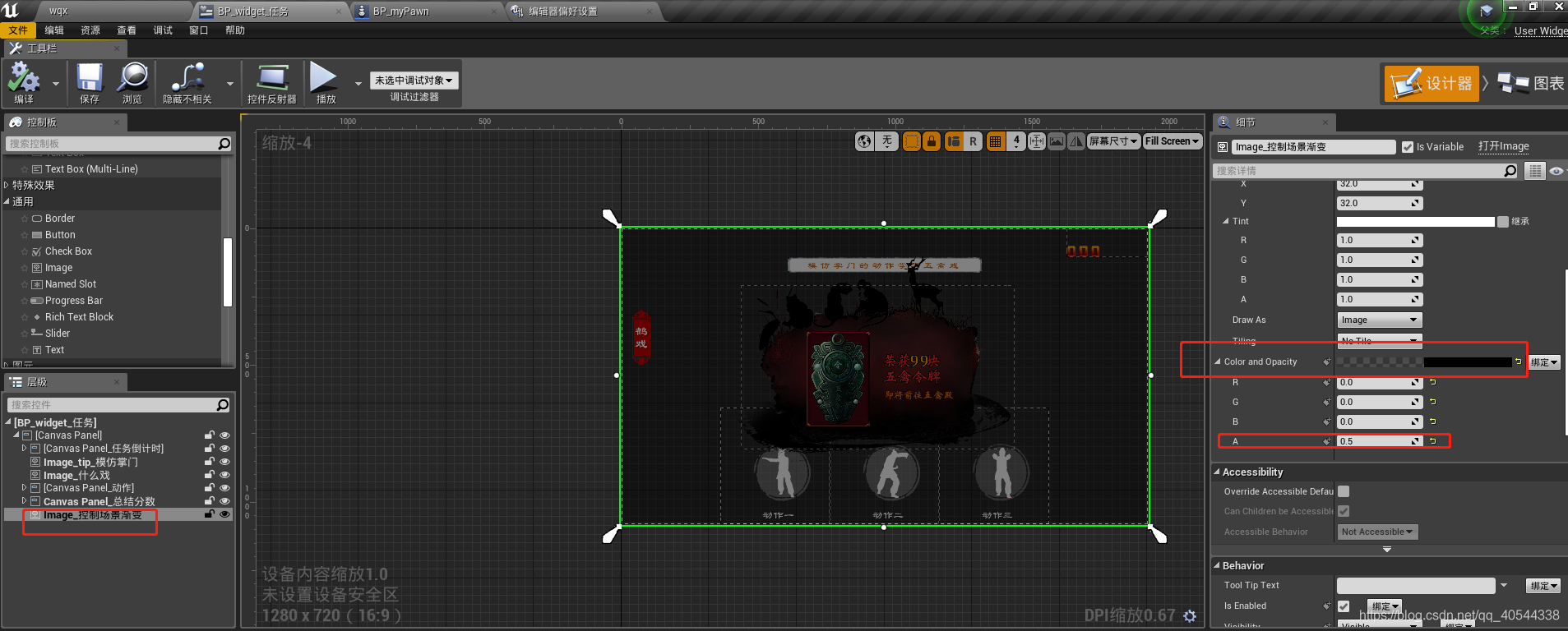The width and height of the screenshot is (1568, 631).
Task: Open the 编辑 edit menu
Action: pyautogui.click(x=54, y=30)
